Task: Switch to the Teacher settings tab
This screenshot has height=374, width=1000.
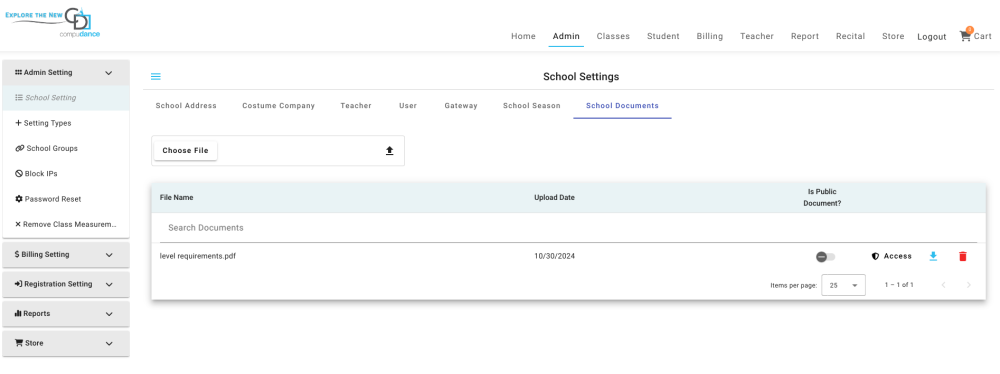Action: click(356, 106)
